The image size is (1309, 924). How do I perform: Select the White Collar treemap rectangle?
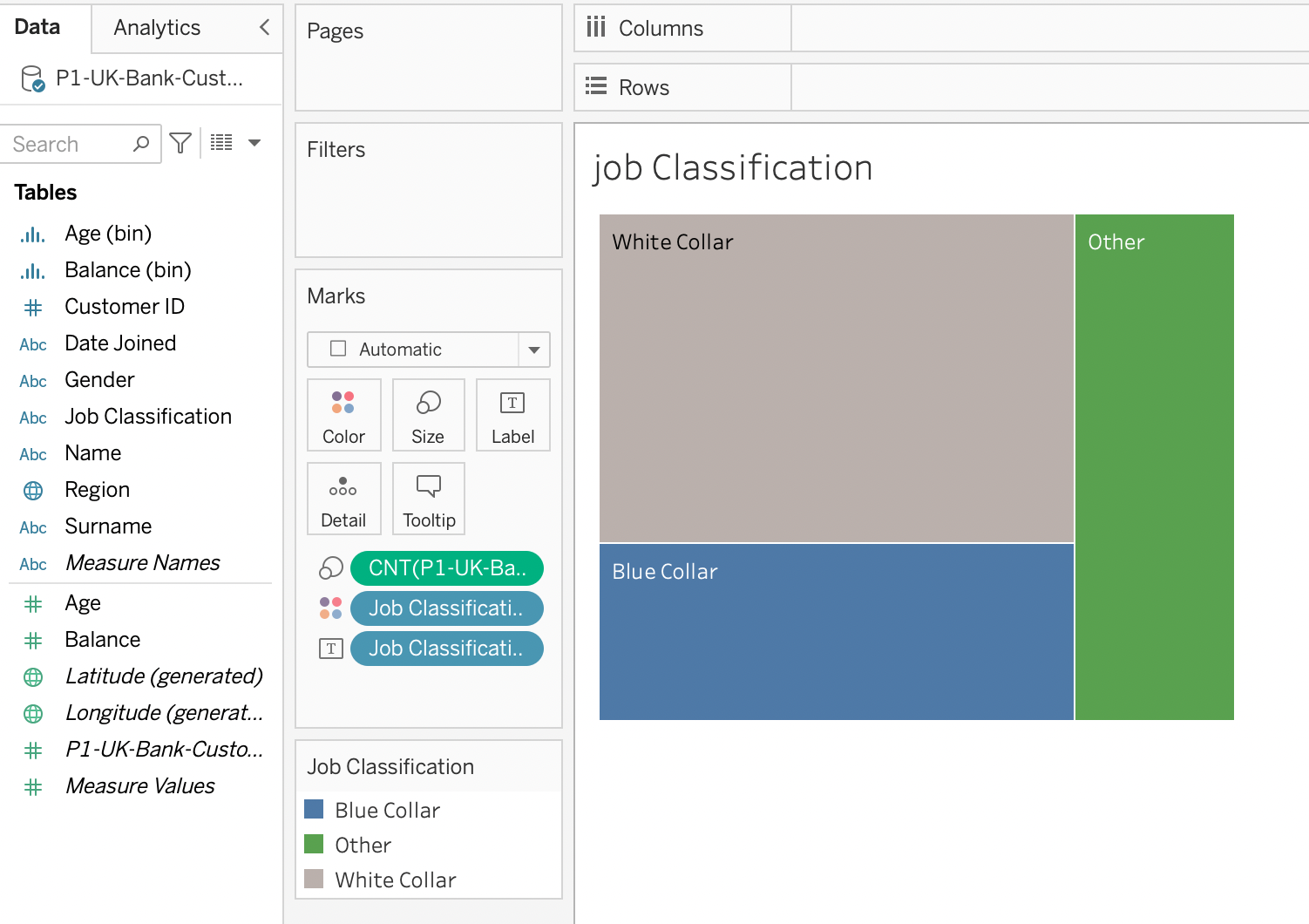pos(836,378)
